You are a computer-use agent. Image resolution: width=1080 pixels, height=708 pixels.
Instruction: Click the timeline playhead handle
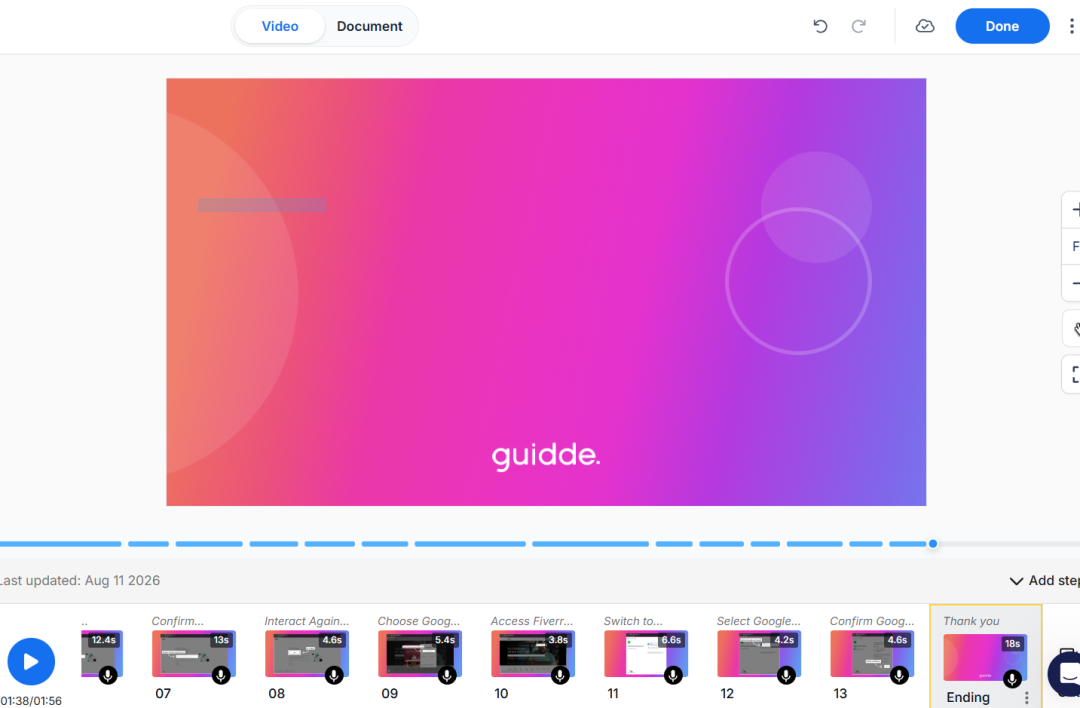933,543
